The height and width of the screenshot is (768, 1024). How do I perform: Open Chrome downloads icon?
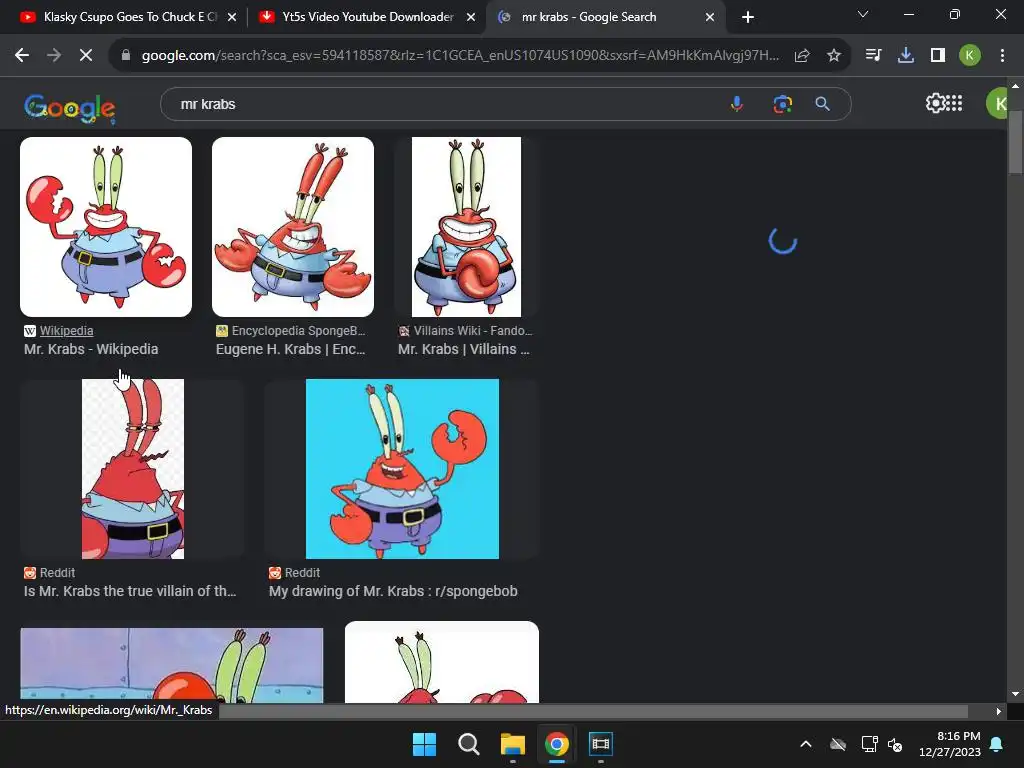point(906,56)
